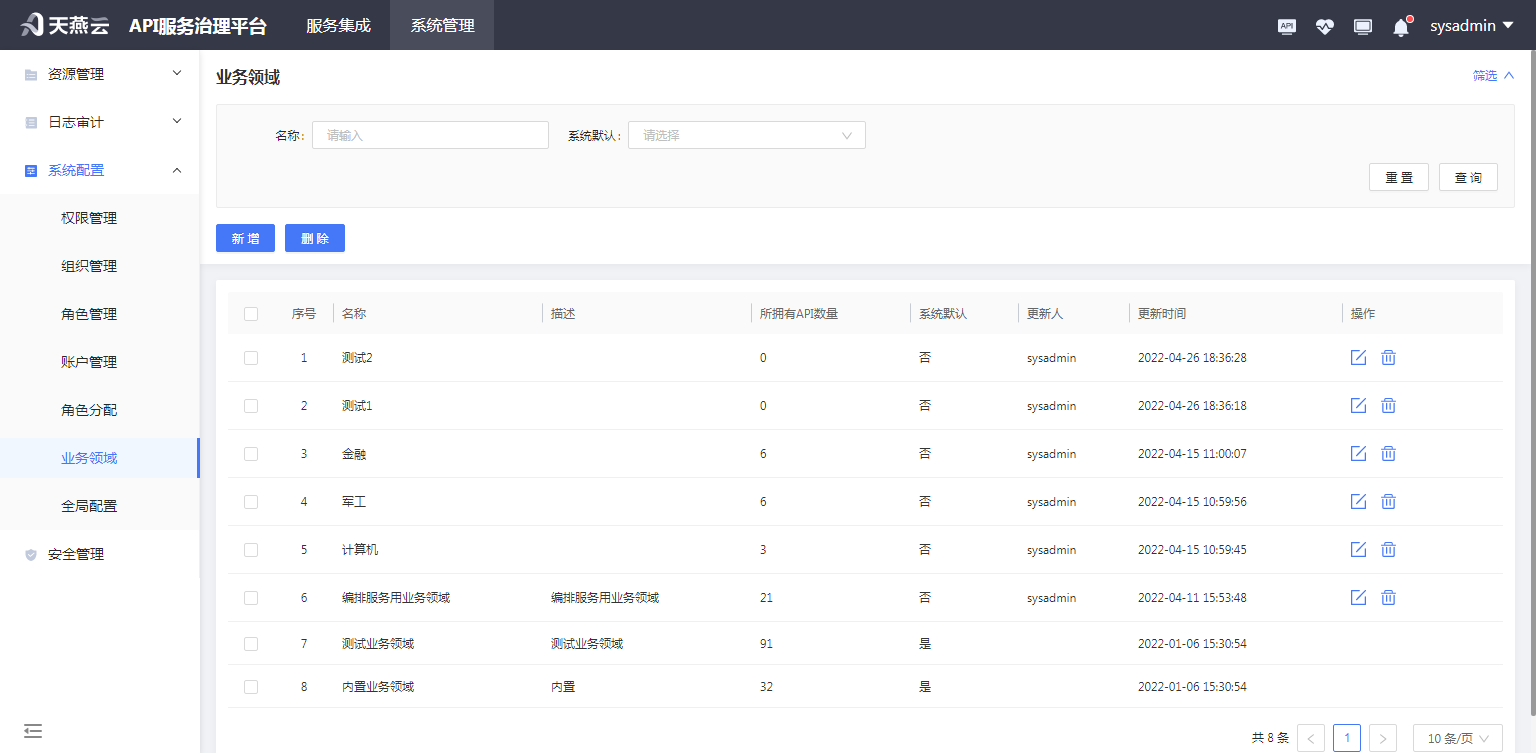Check the checkbox beside 内置业务领域
This screenshot has width=1536, height=753.
click(x=251, y=686)
